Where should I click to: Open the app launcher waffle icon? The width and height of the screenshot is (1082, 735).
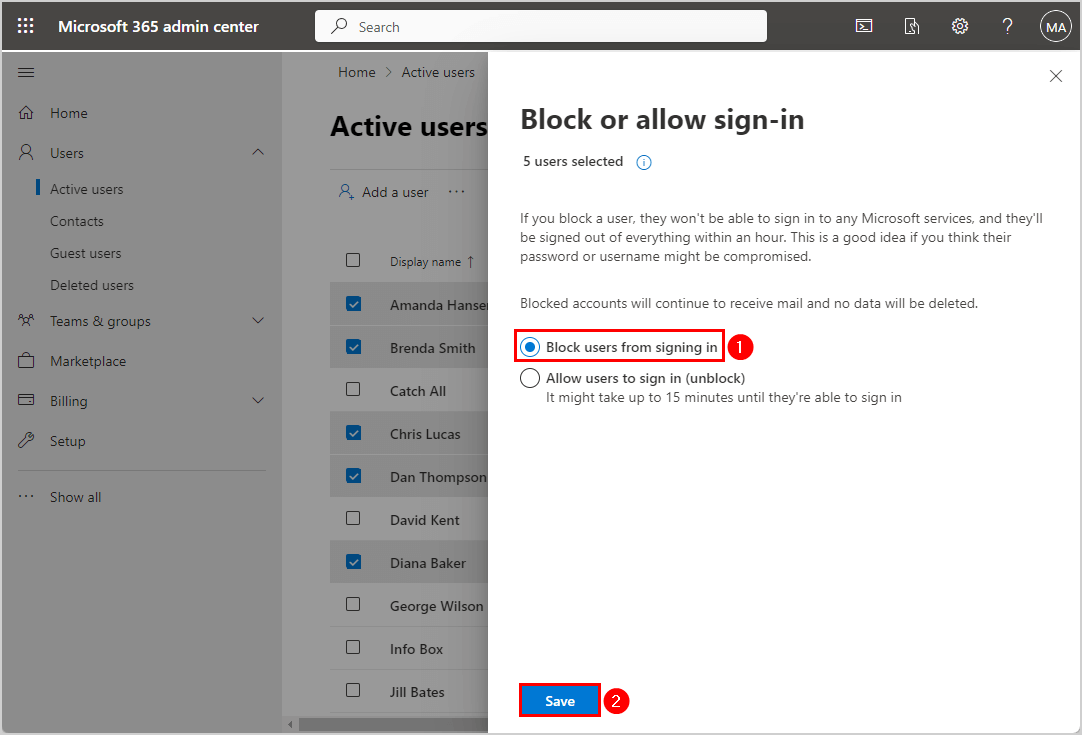(26, 27)
